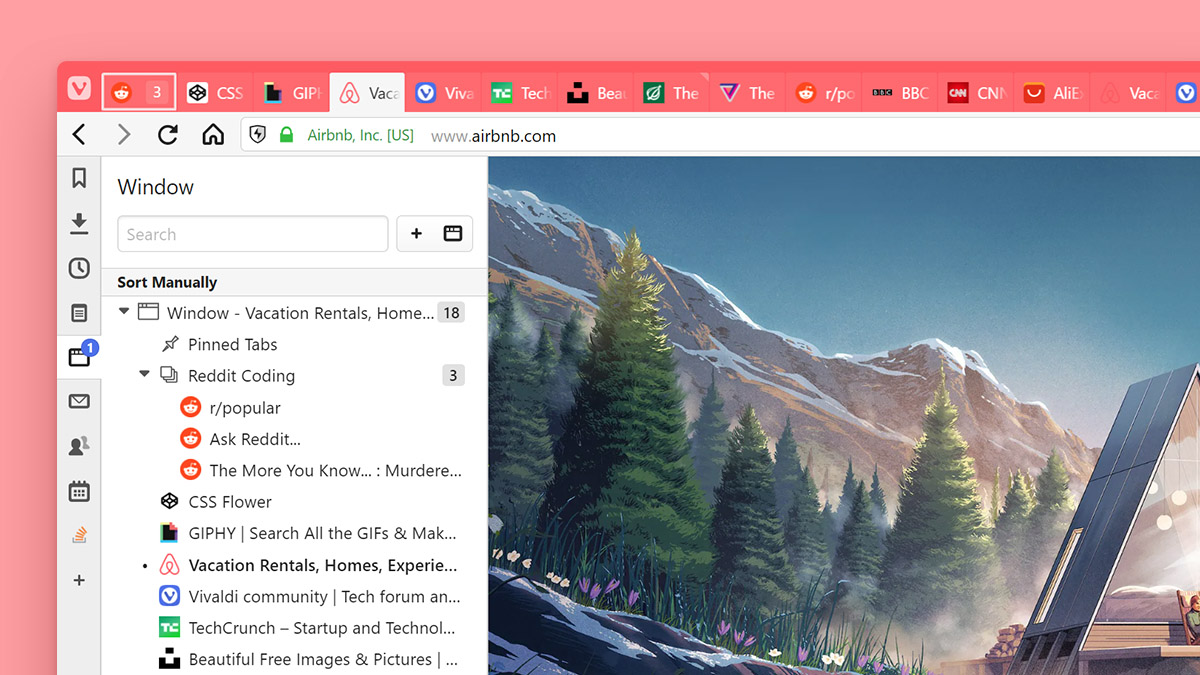Open the Notes panel

click(x=79, y=312)
